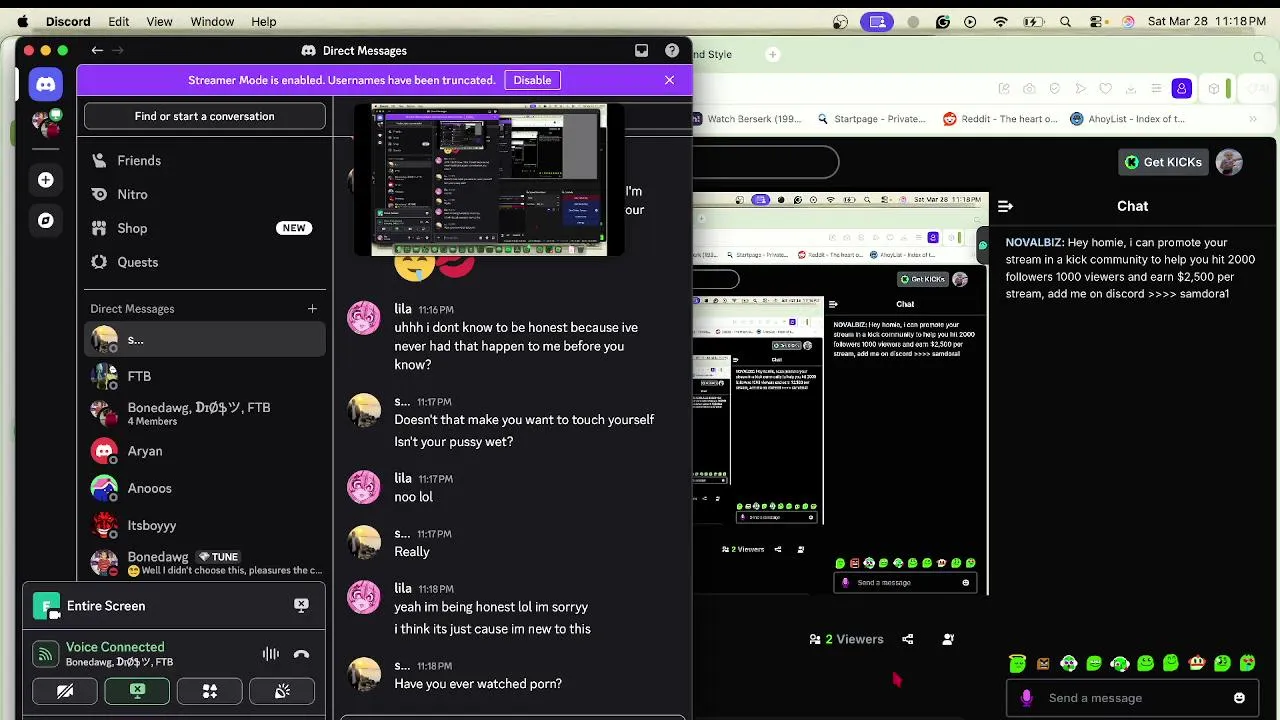Open Edit menu in menu bar
The height and width of the screenshot is (720, 1280).
coord(118,21)
